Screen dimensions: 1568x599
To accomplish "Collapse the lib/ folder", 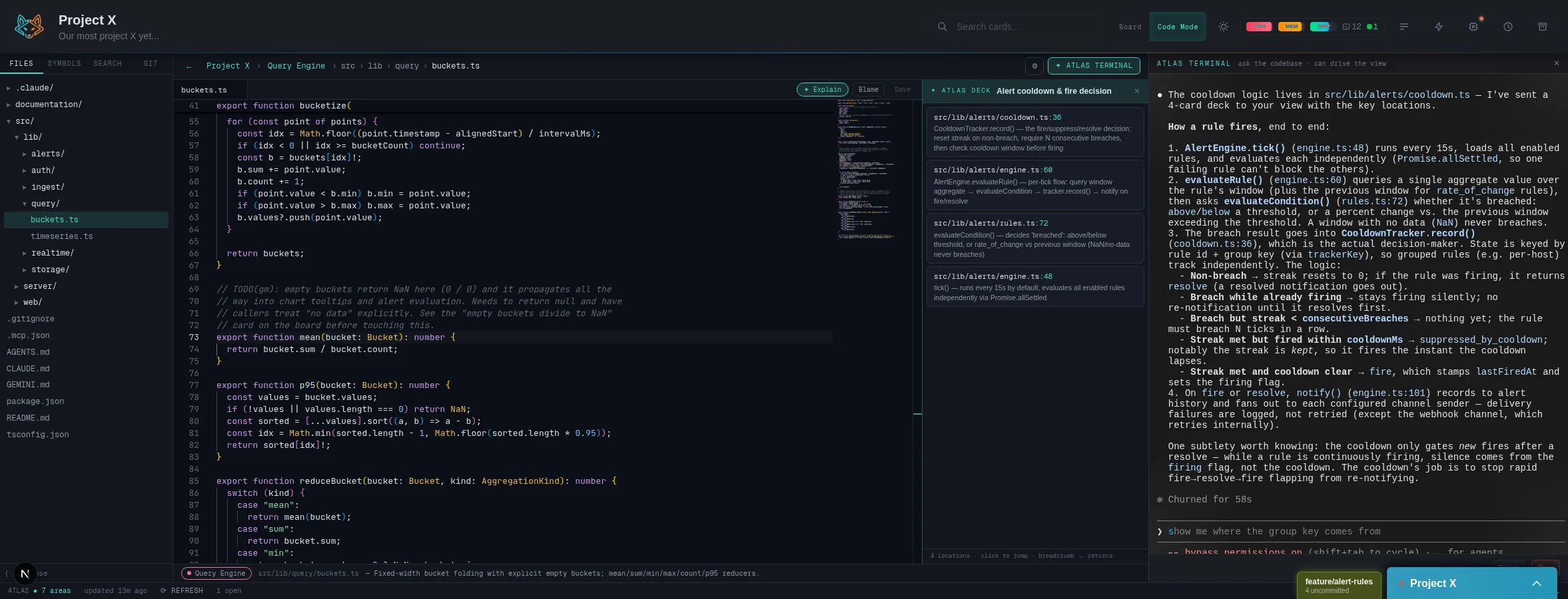I will point(87,137).
